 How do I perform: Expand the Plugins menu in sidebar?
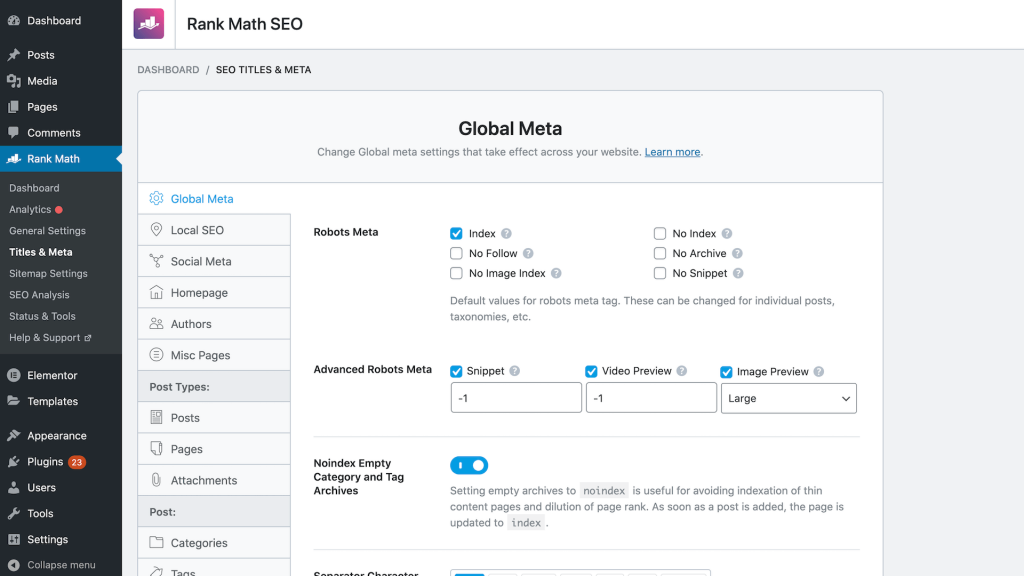[45, 462]
